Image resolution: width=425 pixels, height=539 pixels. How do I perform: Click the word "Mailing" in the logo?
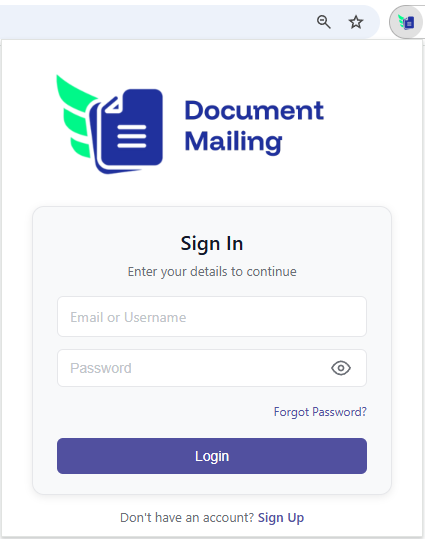pos(233,142)
